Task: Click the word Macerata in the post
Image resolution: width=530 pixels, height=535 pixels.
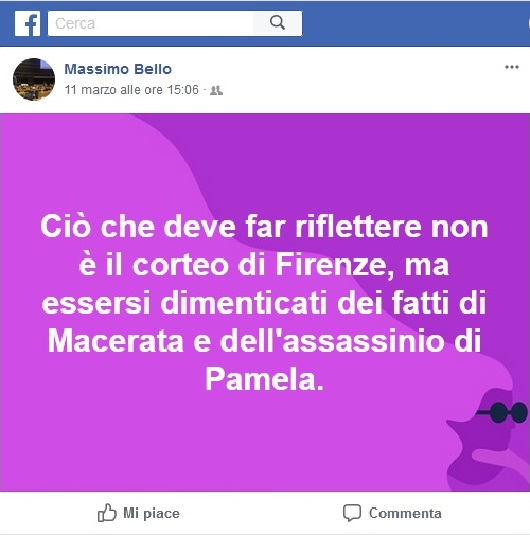Action: (115, 341)
